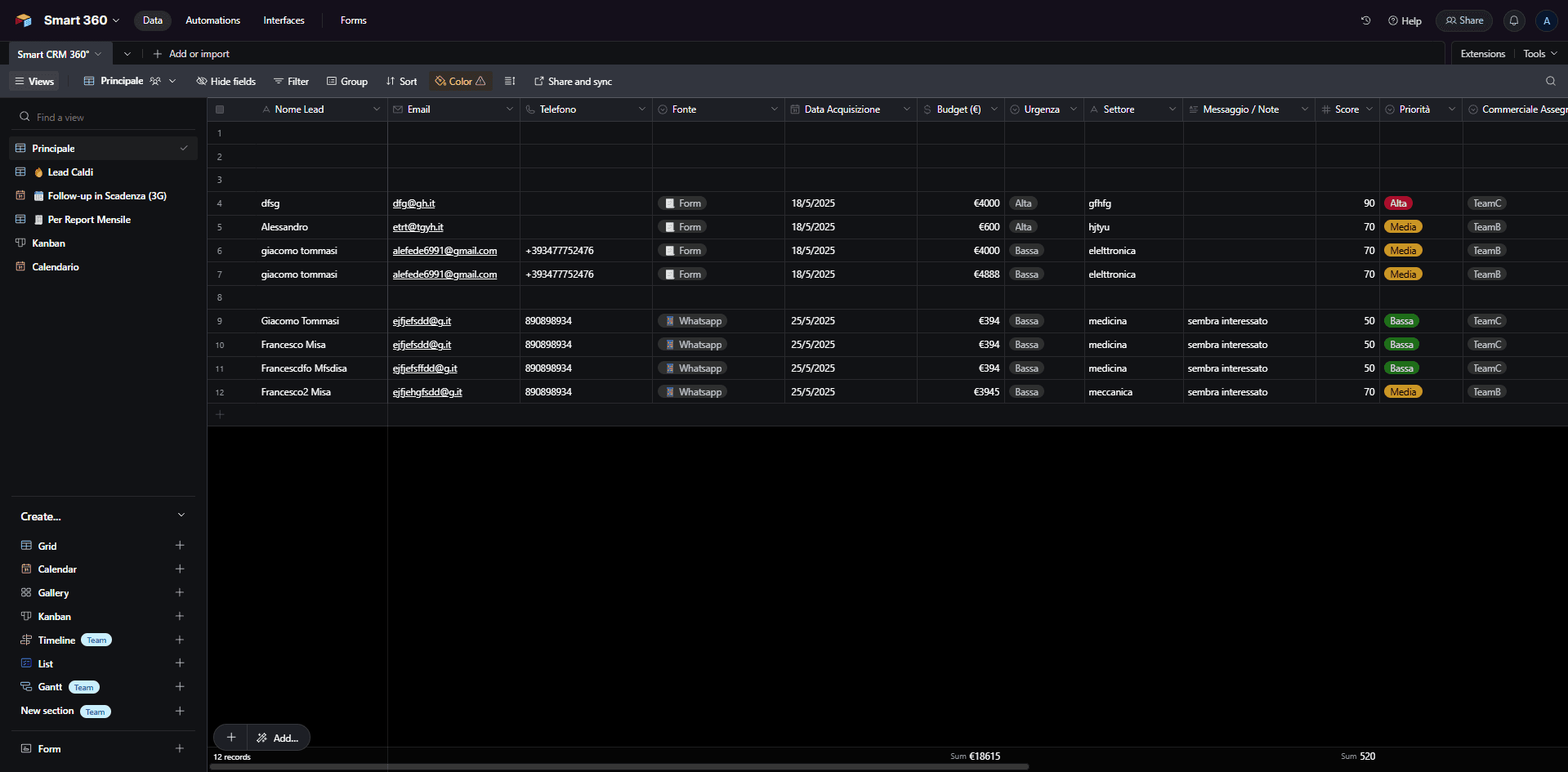
Task: Click the search magnifier icon in toolbar
Action: 1551,81
